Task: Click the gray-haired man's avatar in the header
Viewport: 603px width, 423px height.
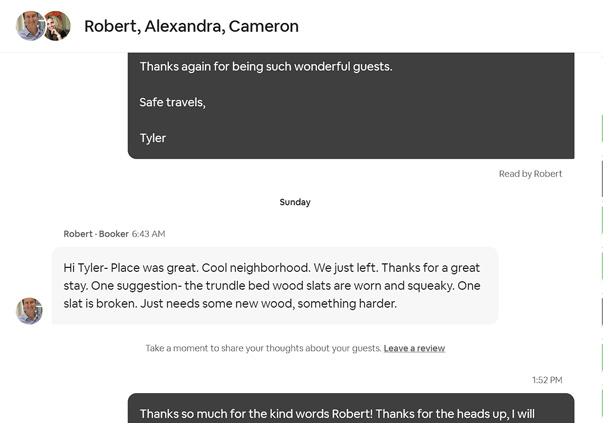Action: [x=29, y=26]
